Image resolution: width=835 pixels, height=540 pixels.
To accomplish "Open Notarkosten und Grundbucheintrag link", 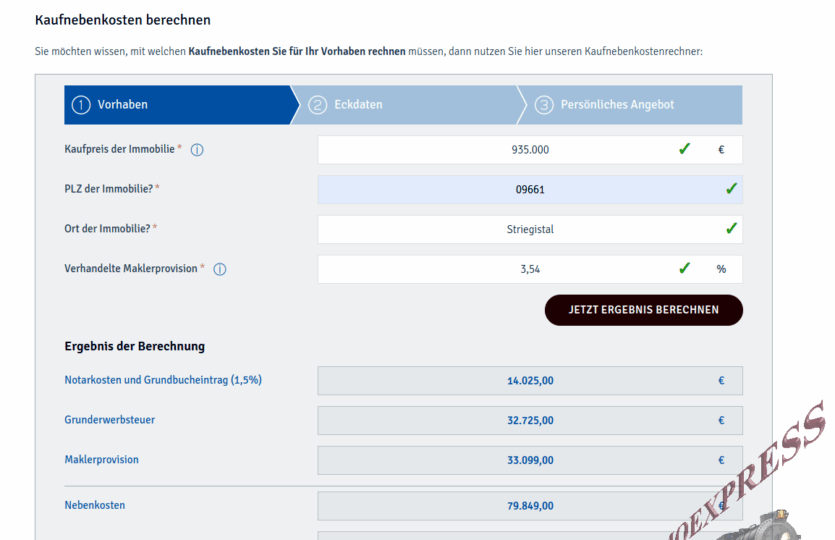I will (163, 380).
